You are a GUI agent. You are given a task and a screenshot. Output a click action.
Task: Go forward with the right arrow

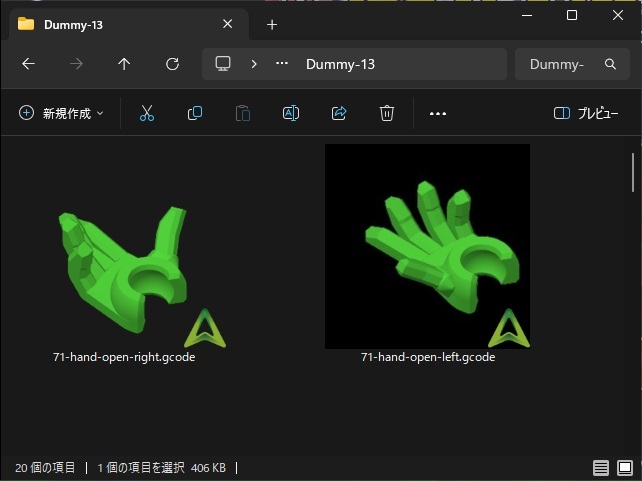76,64
